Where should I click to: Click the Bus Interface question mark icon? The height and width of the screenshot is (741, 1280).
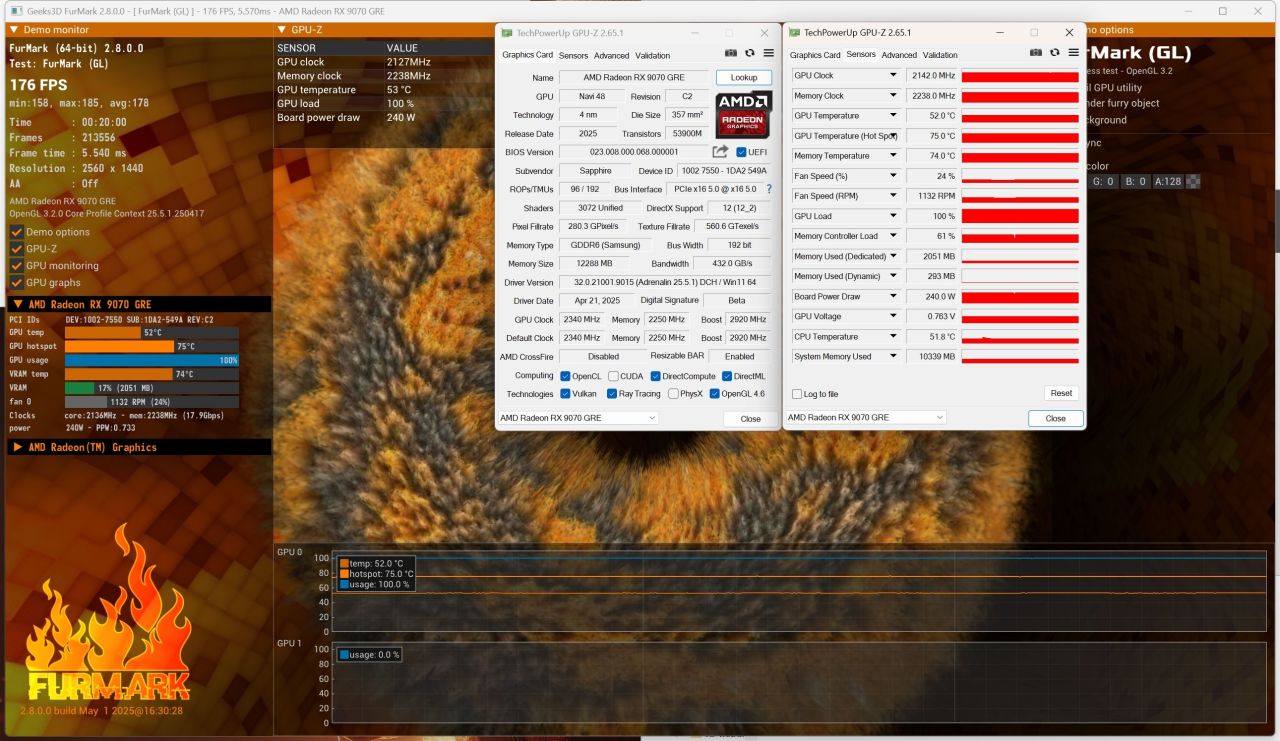coord(769,189)
